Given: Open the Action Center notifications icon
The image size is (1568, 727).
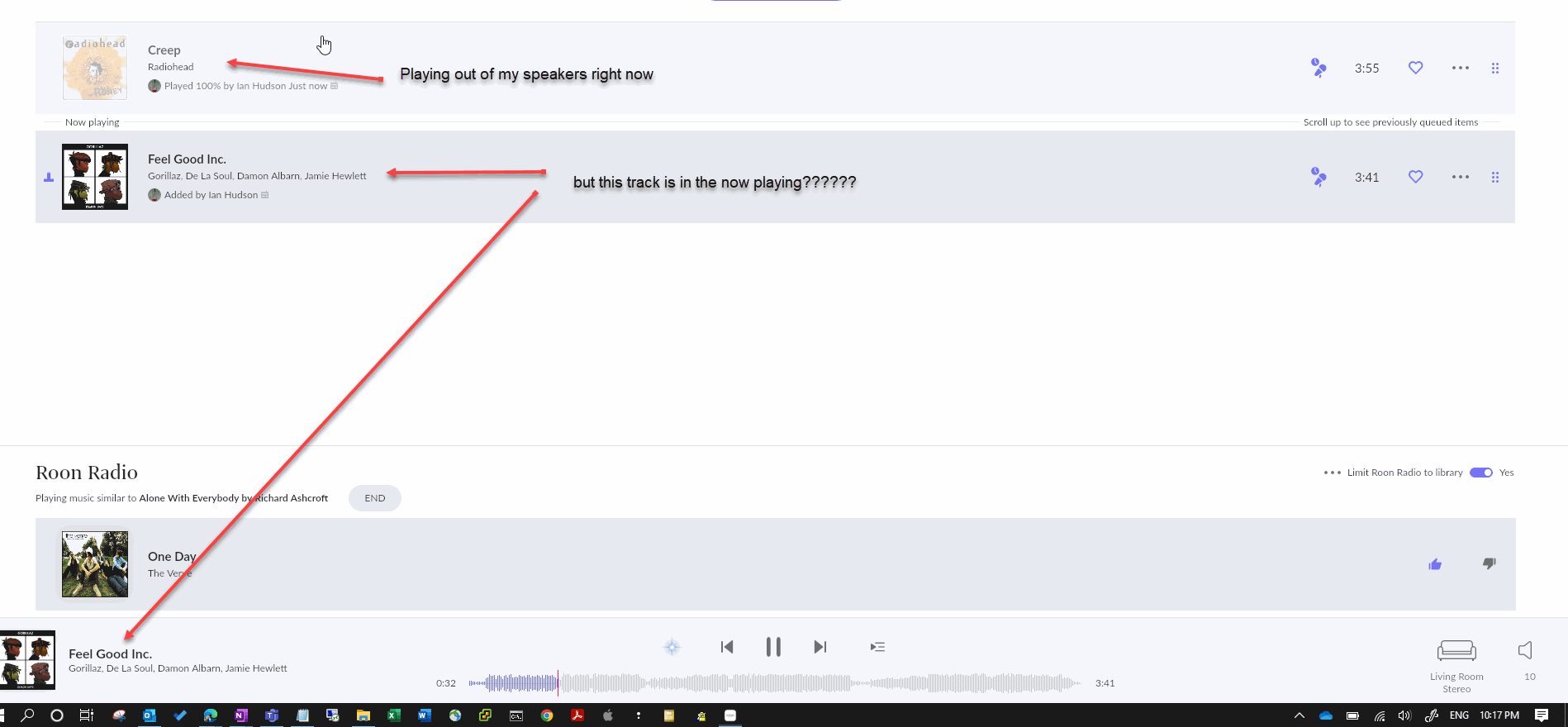Looking at the screenshot, I should 1542,715.
